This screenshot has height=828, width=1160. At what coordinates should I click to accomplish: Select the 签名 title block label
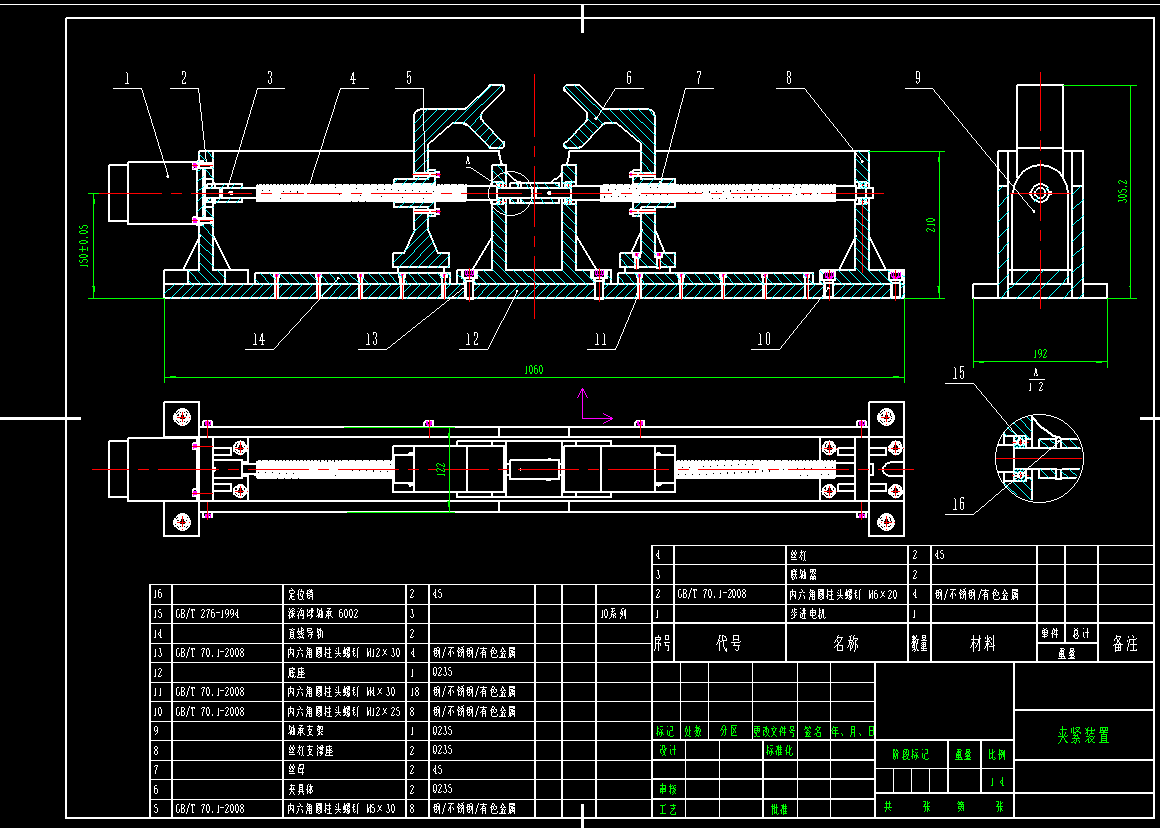(813, 731)
